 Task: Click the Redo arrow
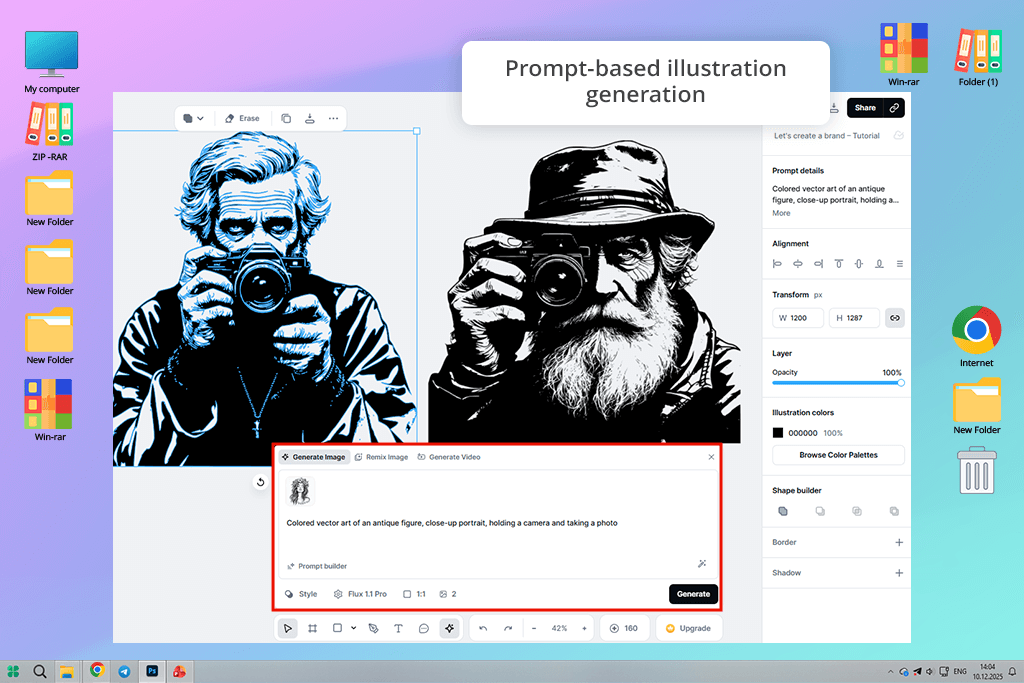[508, 628]
